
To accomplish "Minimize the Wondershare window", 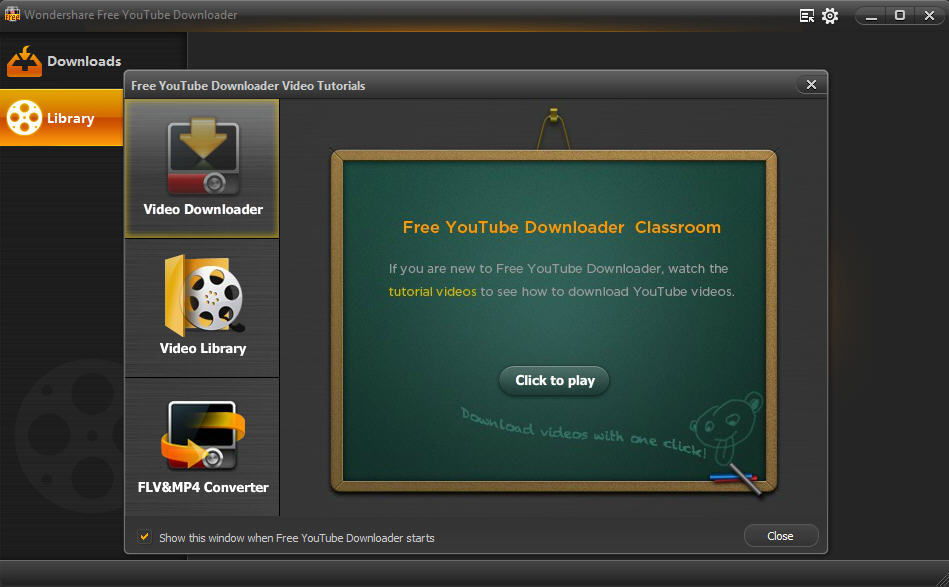I will tap(871, 16).
